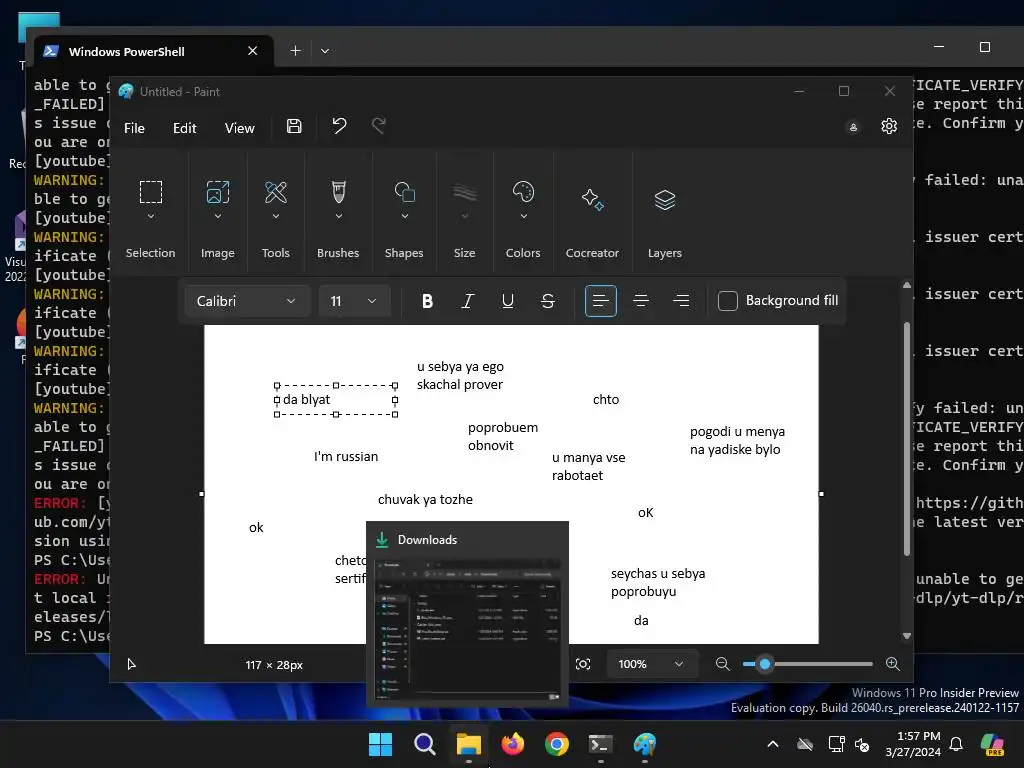Zoom in with the plus magnifier
Screen dimensions: 1024x768
[x=893, y=664]
